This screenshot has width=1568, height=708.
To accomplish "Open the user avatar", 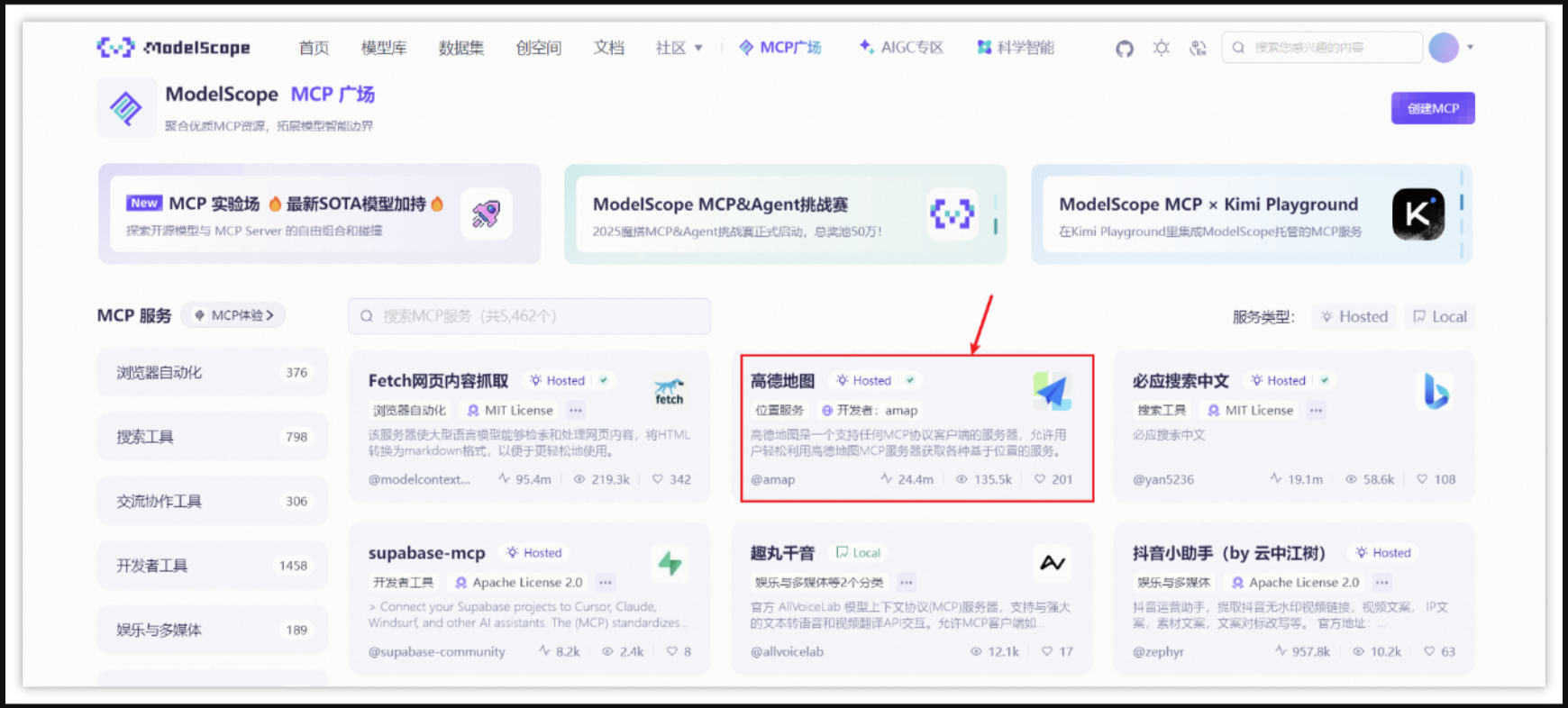I will point(1444,48).
